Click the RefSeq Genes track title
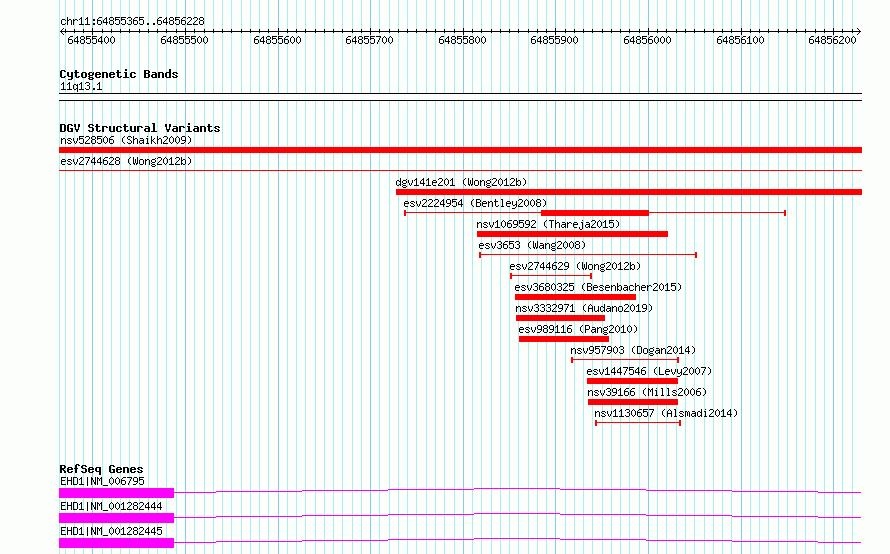This screenshot has height=554, width=890. tap(101, 469)
